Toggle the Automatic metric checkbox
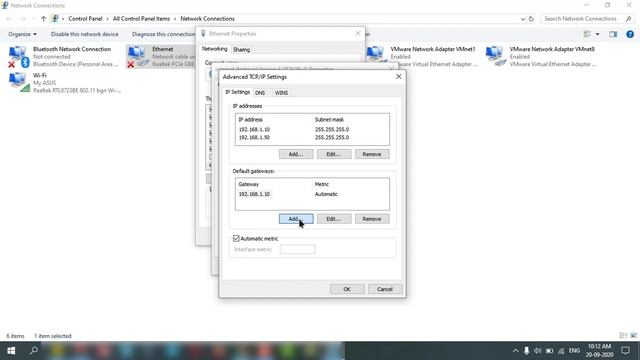 click(236, 238)
